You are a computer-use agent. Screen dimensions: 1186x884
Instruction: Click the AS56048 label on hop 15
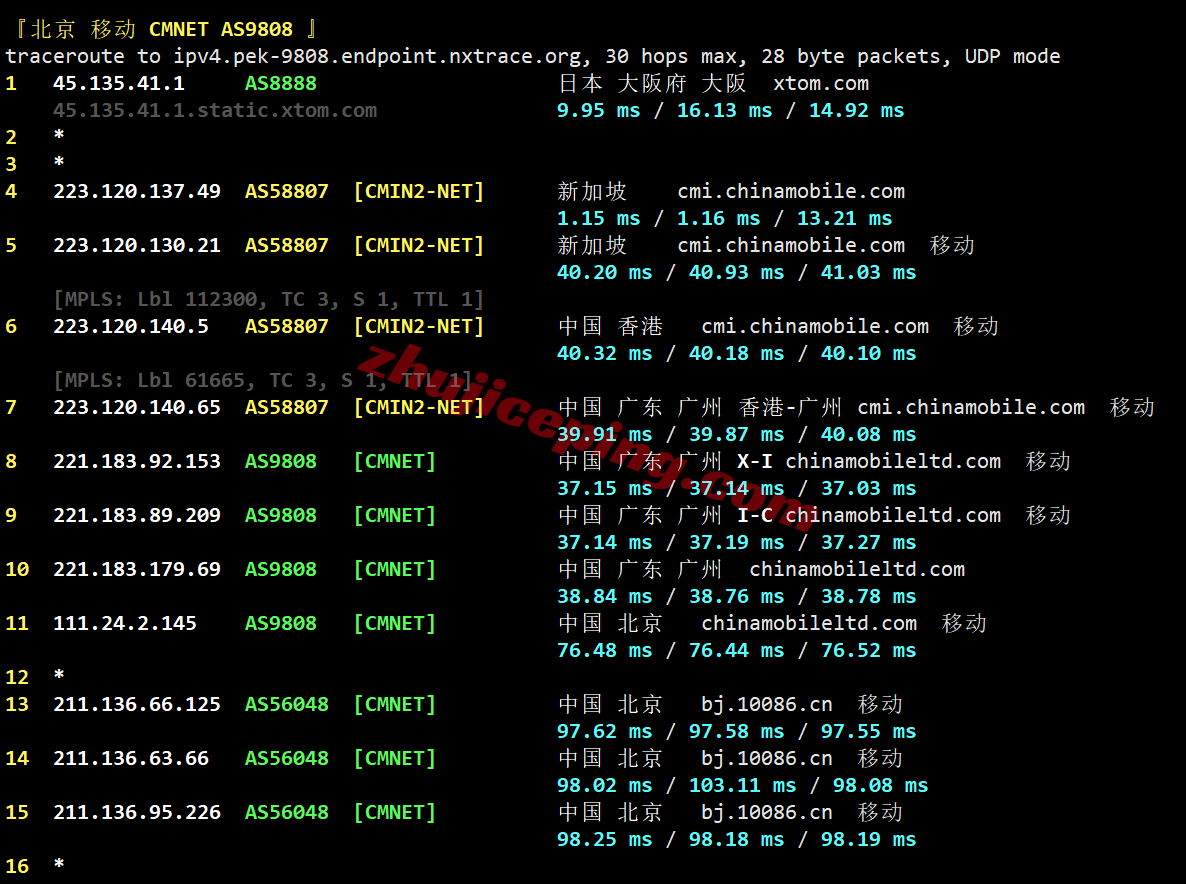pyautogui.click(x=287, y=813)
